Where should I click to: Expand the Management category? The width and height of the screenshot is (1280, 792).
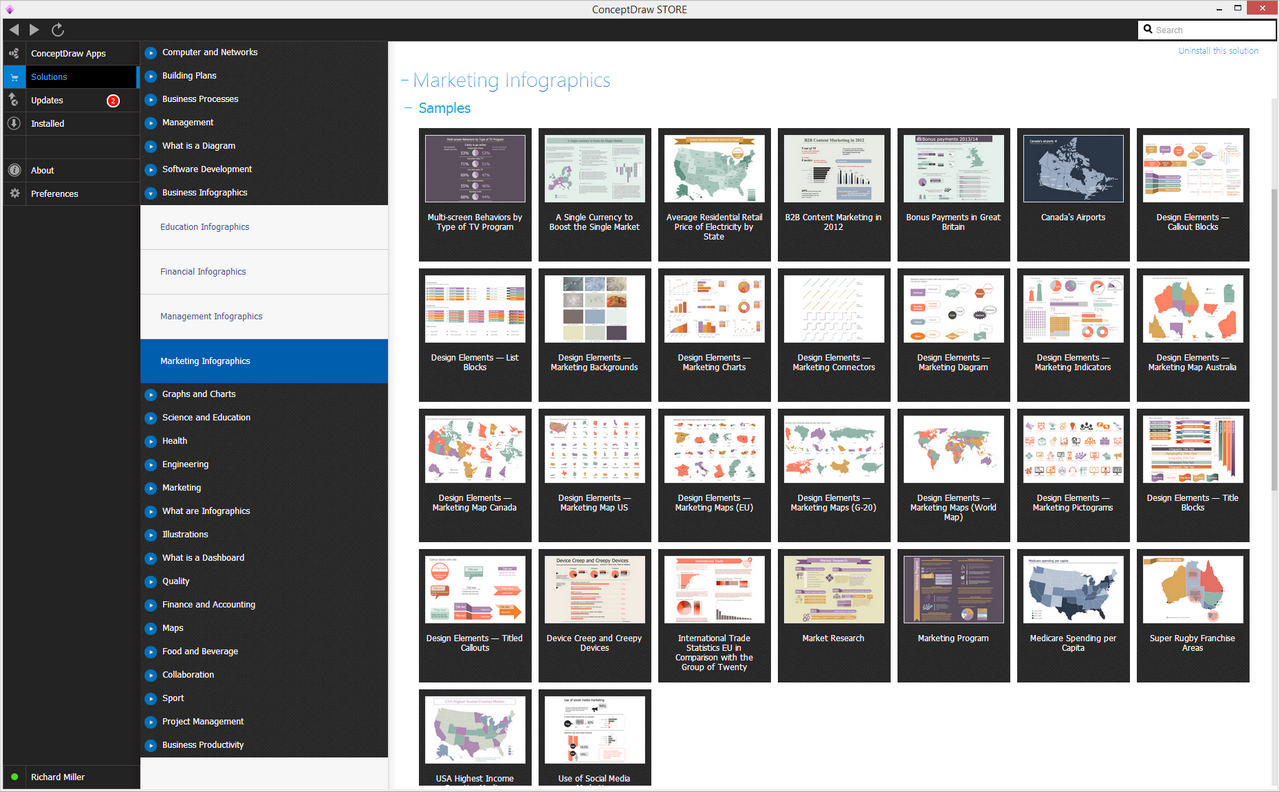pyautogui.click(x=151, y=122)
